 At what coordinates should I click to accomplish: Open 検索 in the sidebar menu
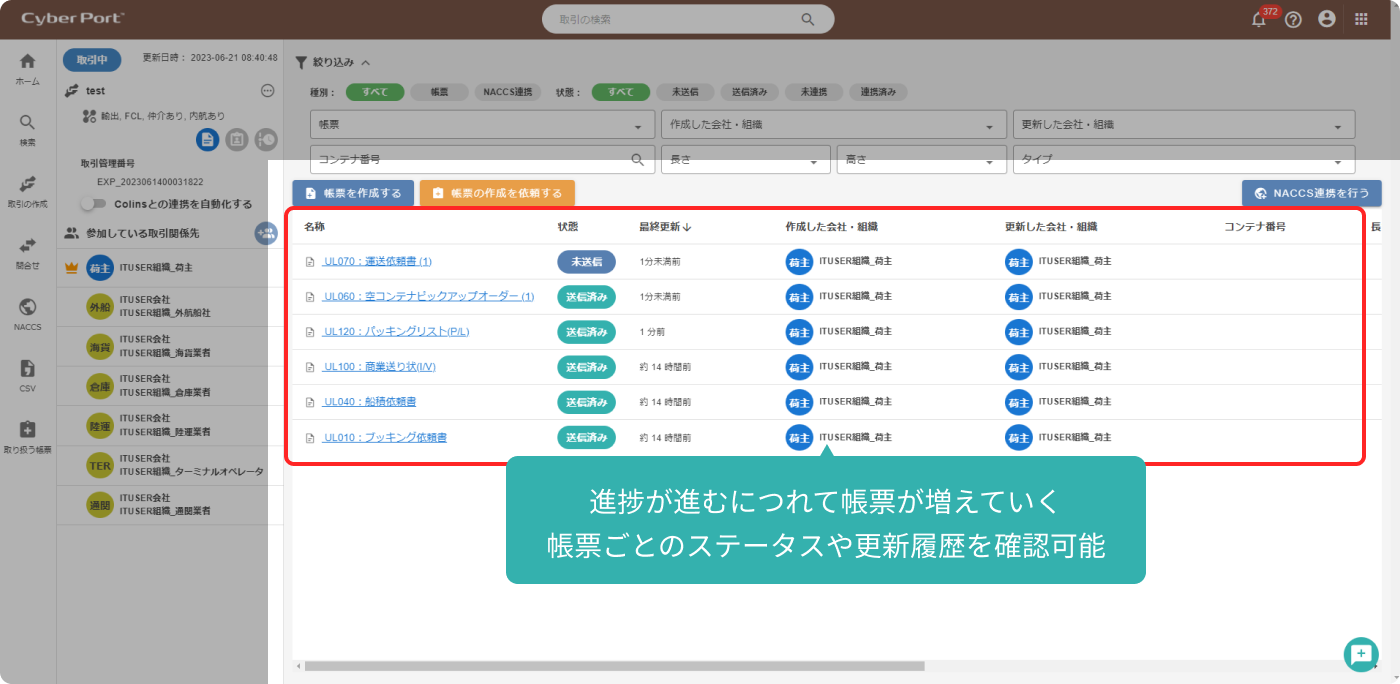[x=27, y=128]
